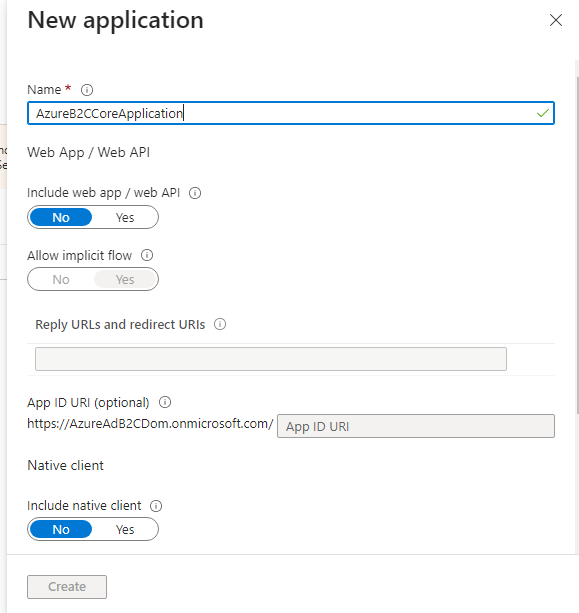This screenshot has height=613, width=579.
Task: Click the green checkmark in the Name field
Action: [x=543, y=113]
